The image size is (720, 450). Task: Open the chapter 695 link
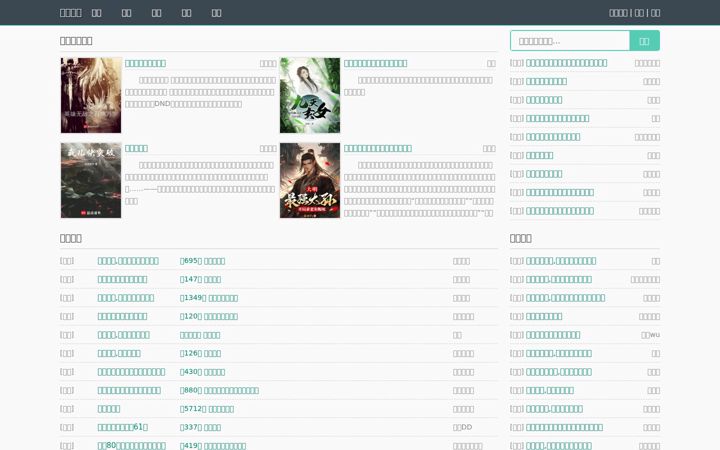click(x=202, y=261)
